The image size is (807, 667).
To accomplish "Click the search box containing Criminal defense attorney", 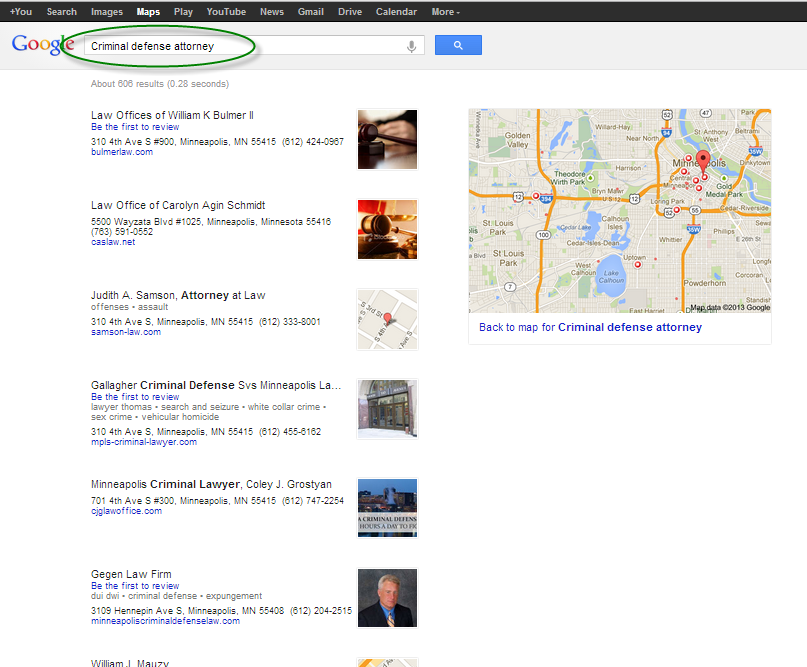I will [x=254, y=46].
